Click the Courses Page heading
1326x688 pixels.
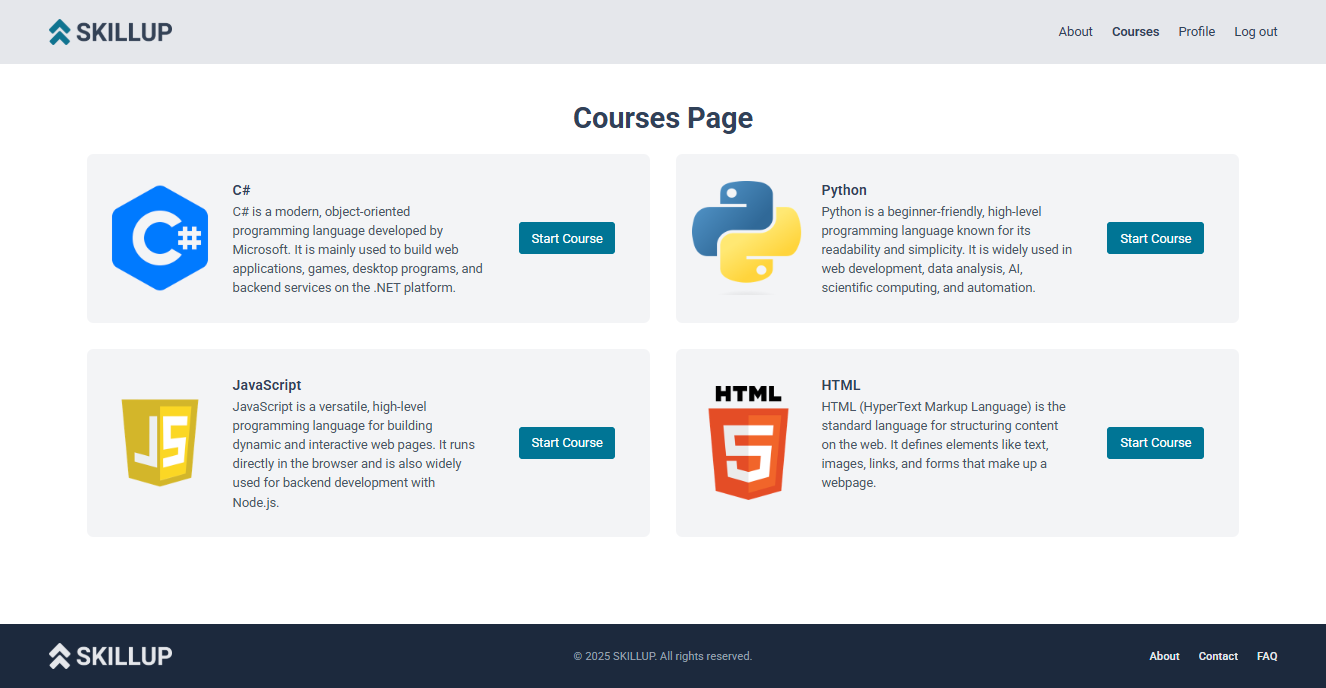(662, 118)
